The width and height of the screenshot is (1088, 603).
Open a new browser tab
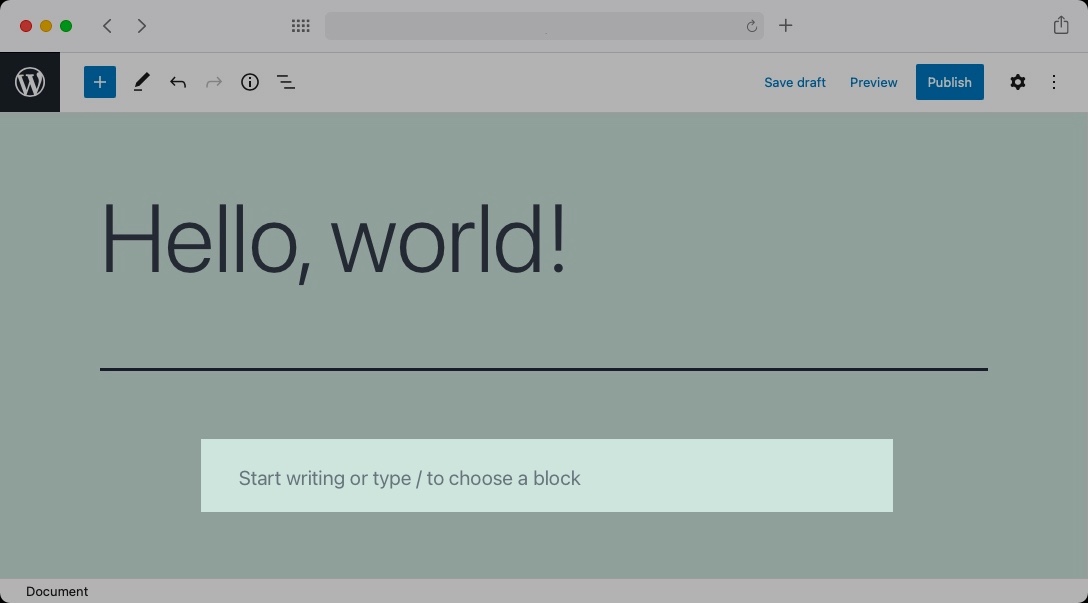tap(785, 26)
